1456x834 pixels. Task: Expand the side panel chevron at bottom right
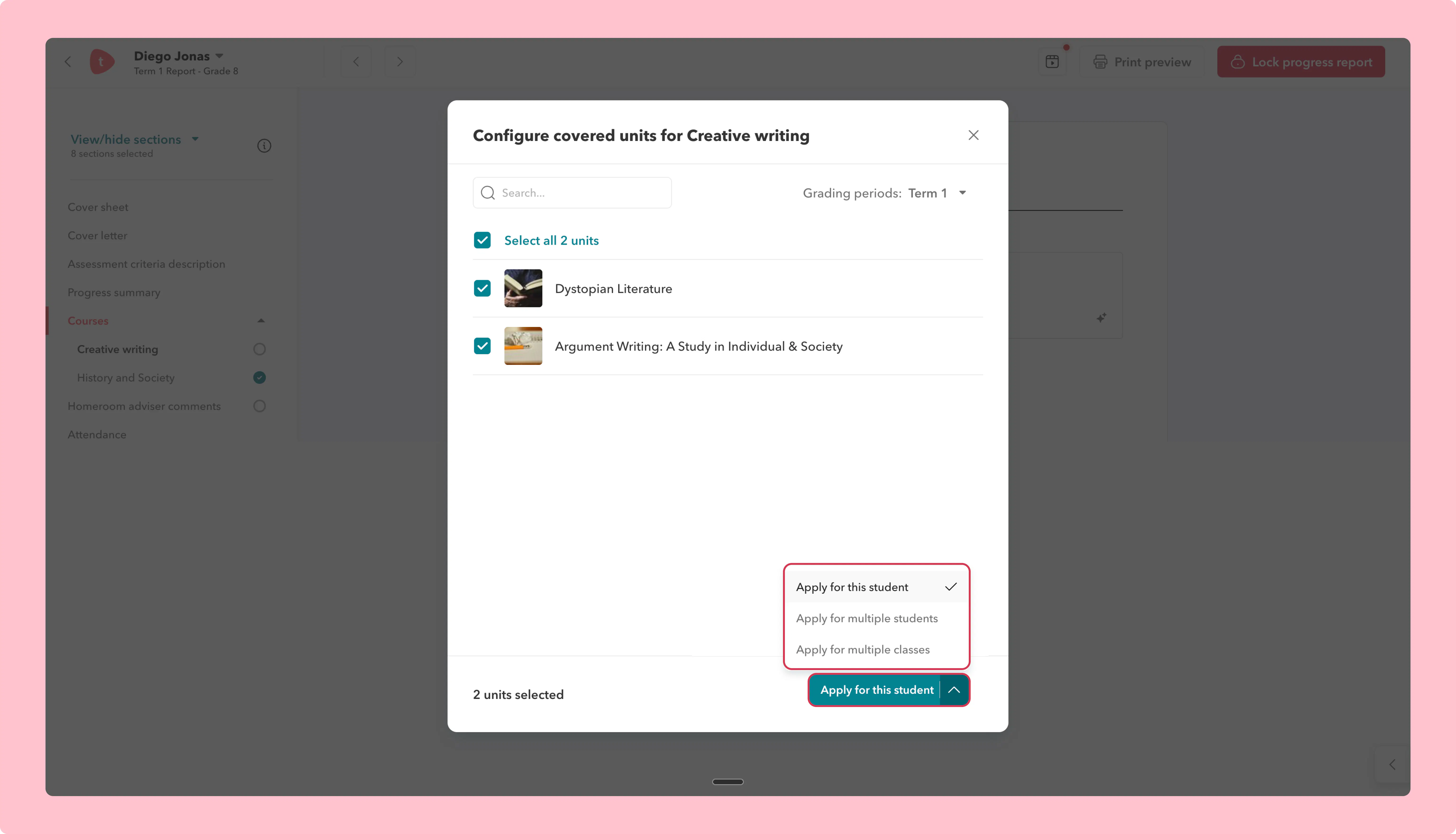(x=1392, y=765)
